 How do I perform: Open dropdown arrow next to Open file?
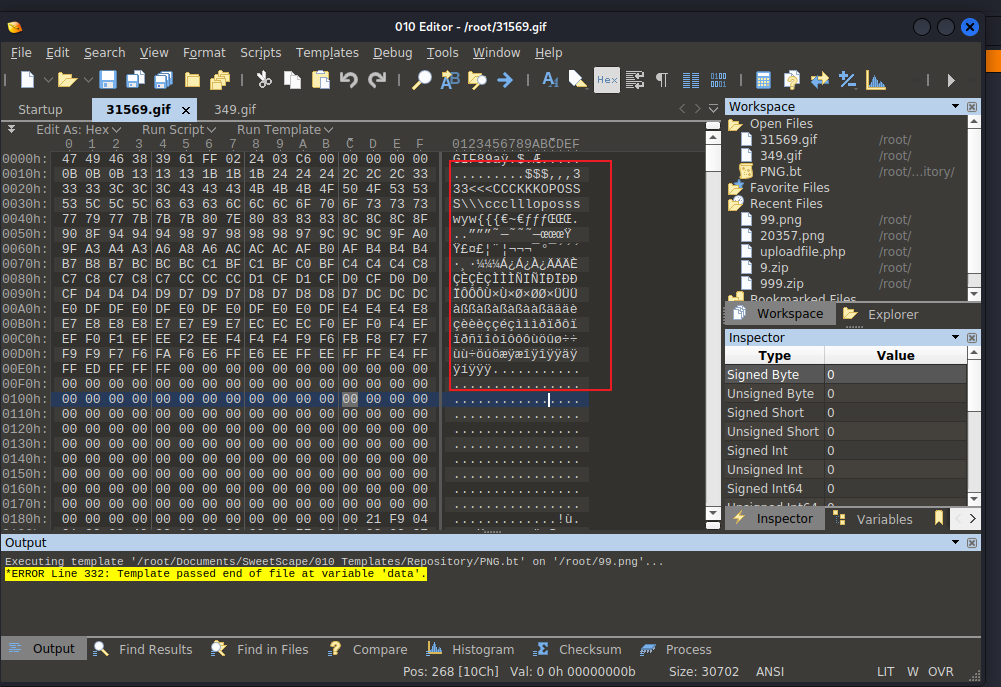point(88,80)
